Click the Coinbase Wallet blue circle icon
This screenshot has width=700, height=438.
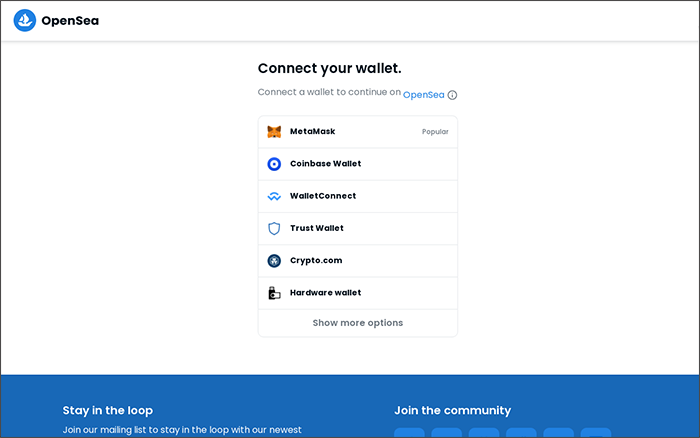pyautogui.click(x=274, y=164)
